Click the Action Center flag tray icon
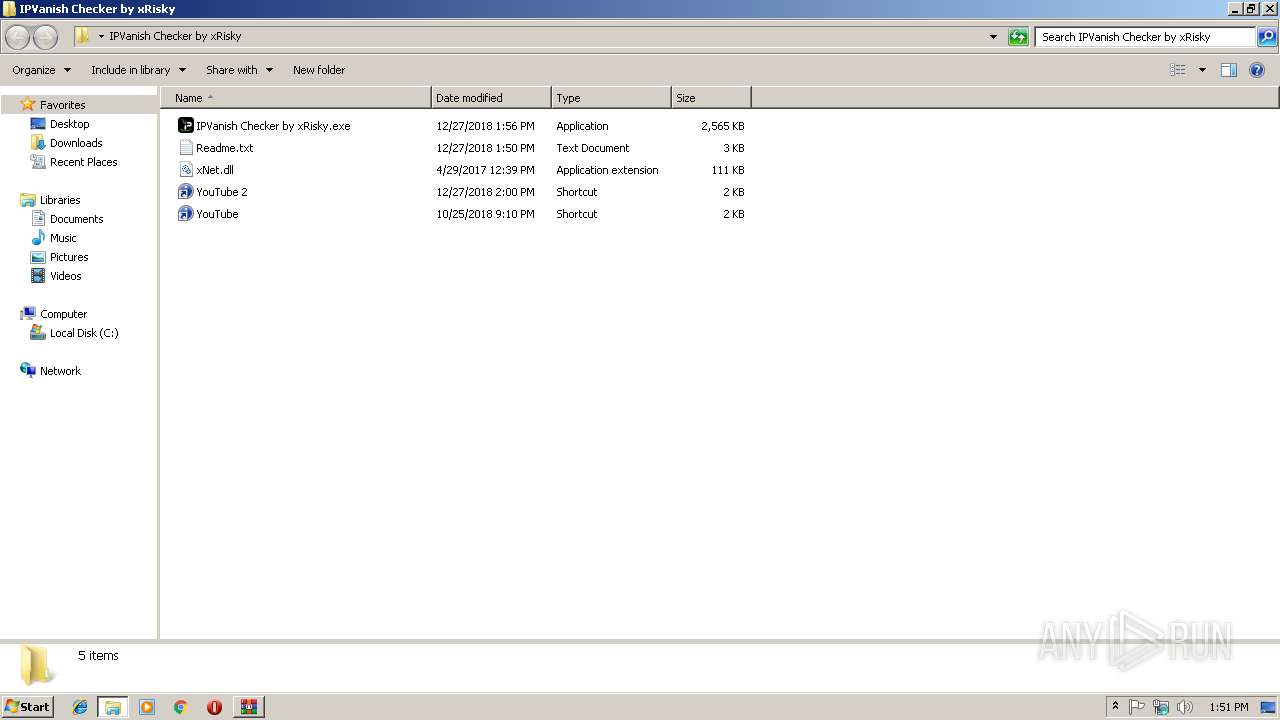 (x=1137, y=707)
